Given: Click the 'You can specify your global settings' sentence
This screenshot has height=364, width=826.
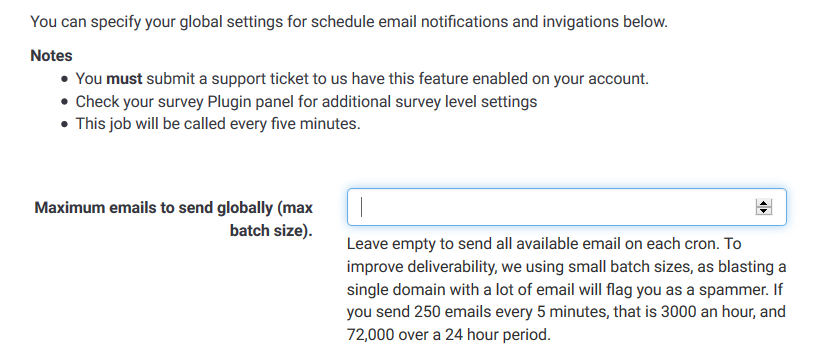Looking at the screenshot, I should click(349, 22).
